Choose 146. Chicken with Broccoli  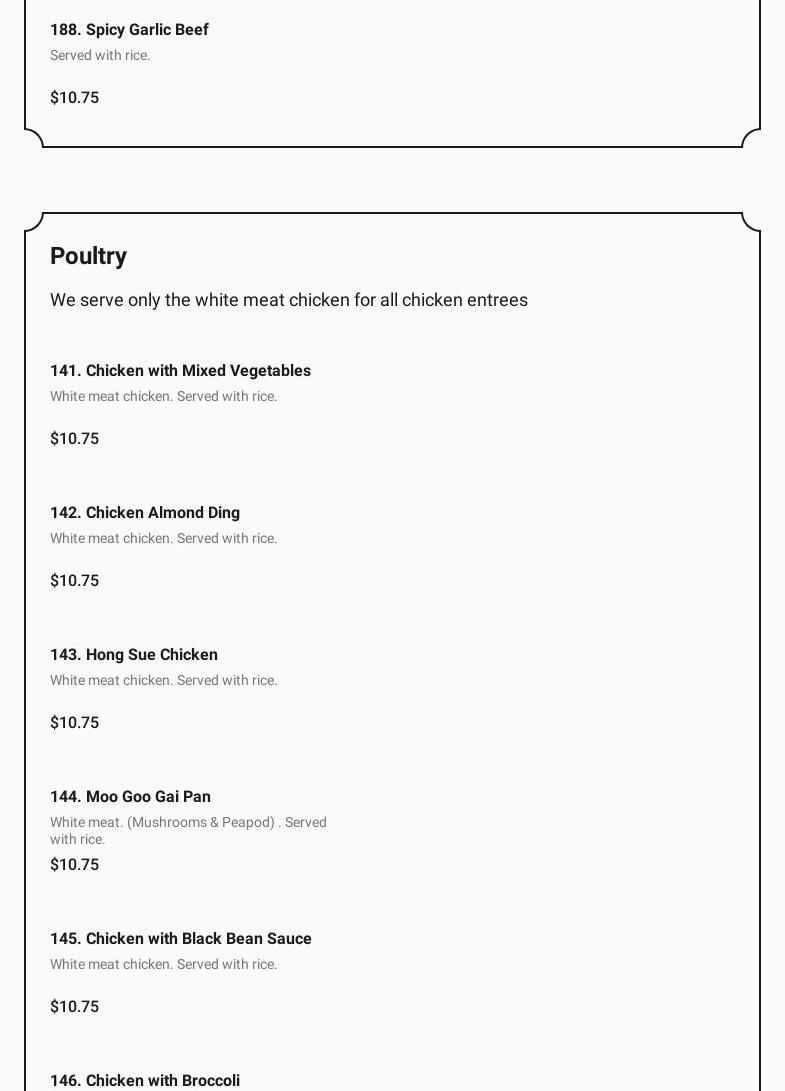pyautogui.click(x=145, y=1080)
